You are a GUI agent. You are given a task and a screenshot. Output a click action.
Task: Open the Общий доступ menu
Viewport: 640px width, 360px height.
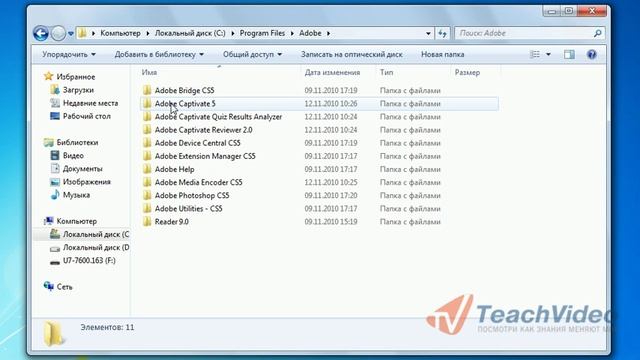pos(252,54)
